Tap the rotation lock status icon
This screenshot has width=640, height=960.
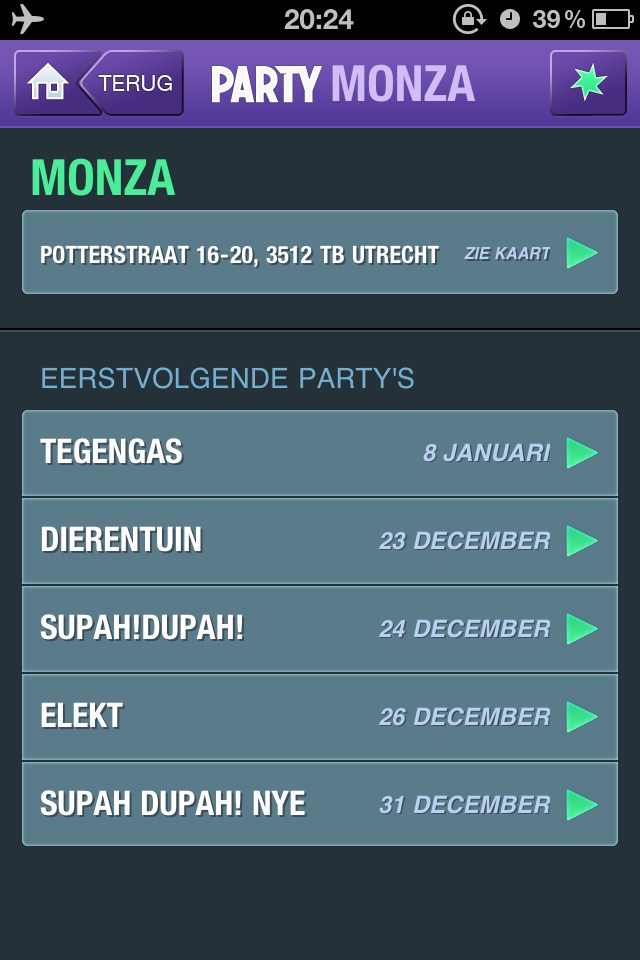[467, 19]
